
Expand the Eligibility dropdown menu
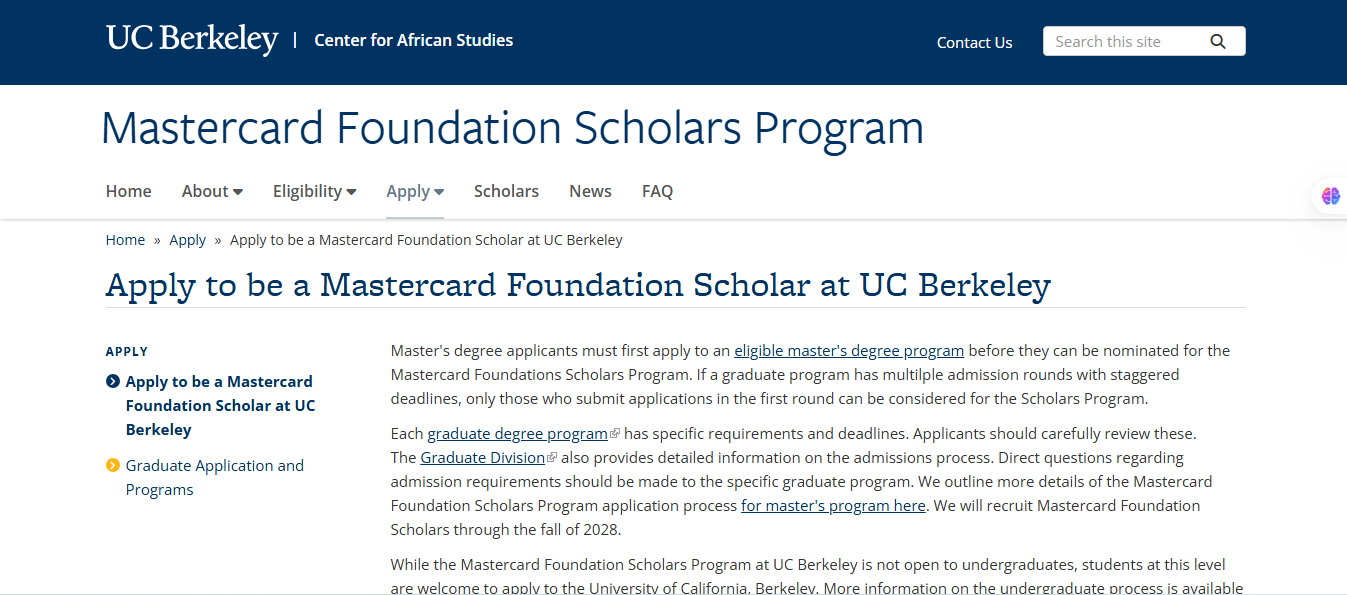tap(314, 191)
